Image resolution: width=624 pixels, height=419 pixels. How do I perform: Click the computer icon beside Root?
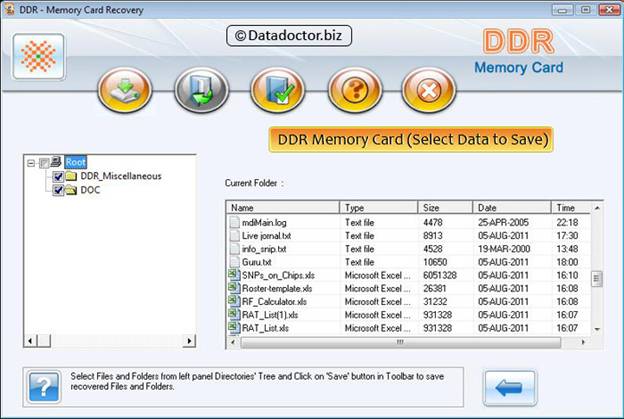[56, 162]
